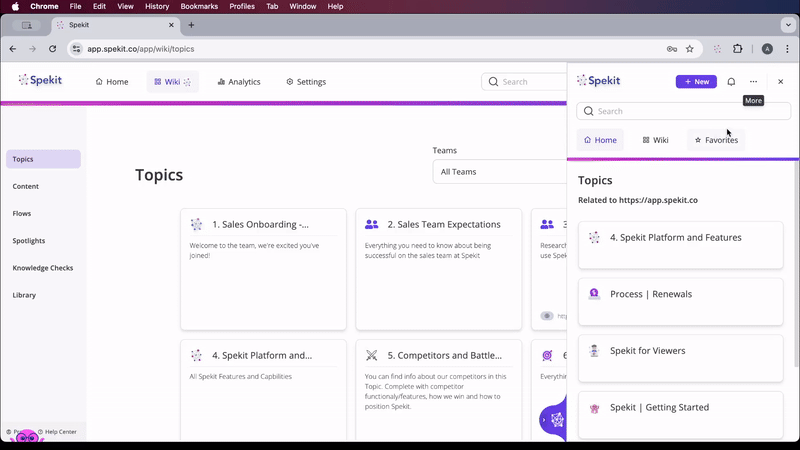This screenshot has width=800, height=450.
Task: Open Chrome three-dot menu
Action: (x=787, y=49)
